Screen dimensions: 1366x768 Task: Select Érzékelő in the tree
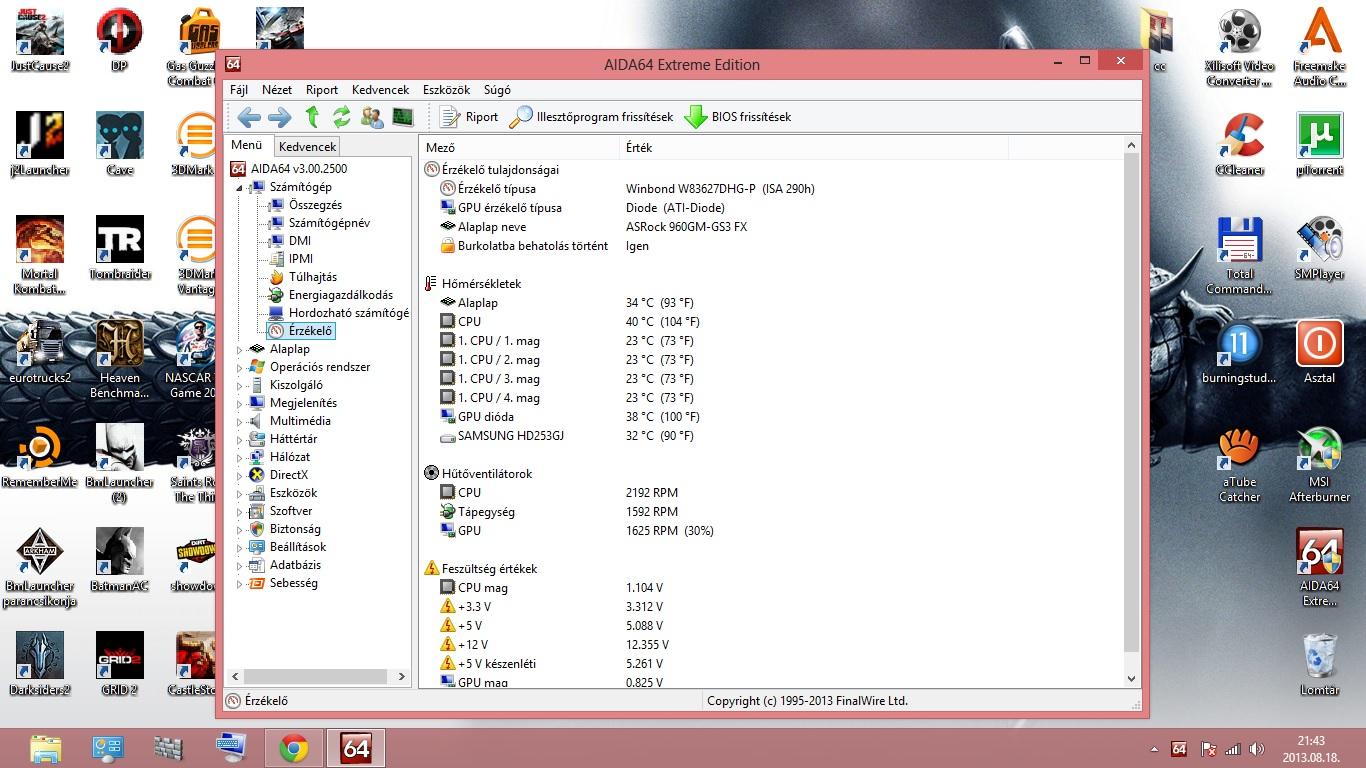[x=310, y=331]
